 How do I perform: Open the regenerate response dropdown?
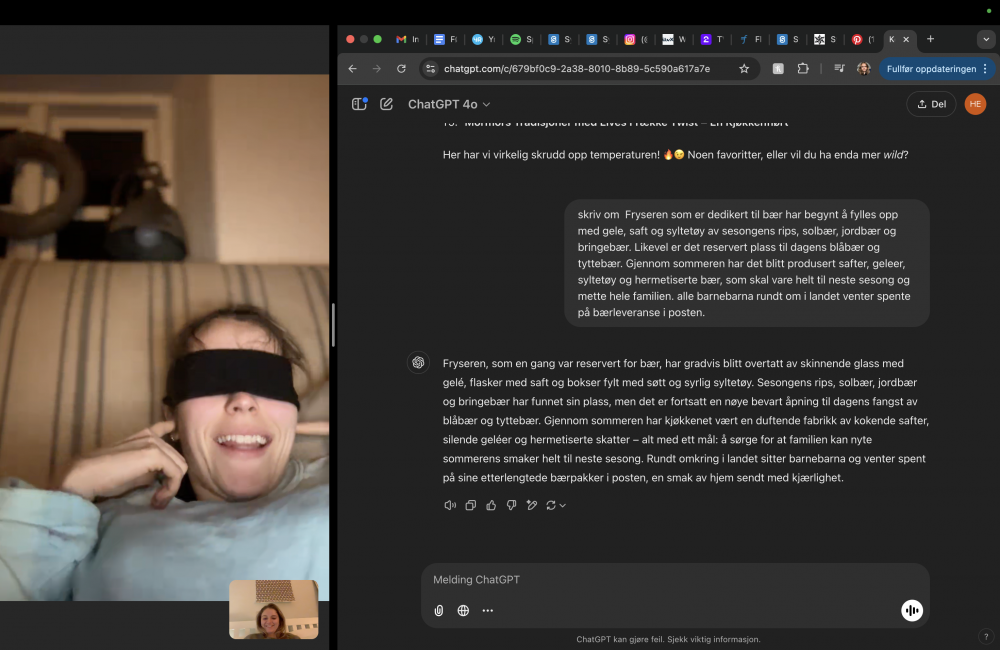pyautogui.click(x=555, y=505)
